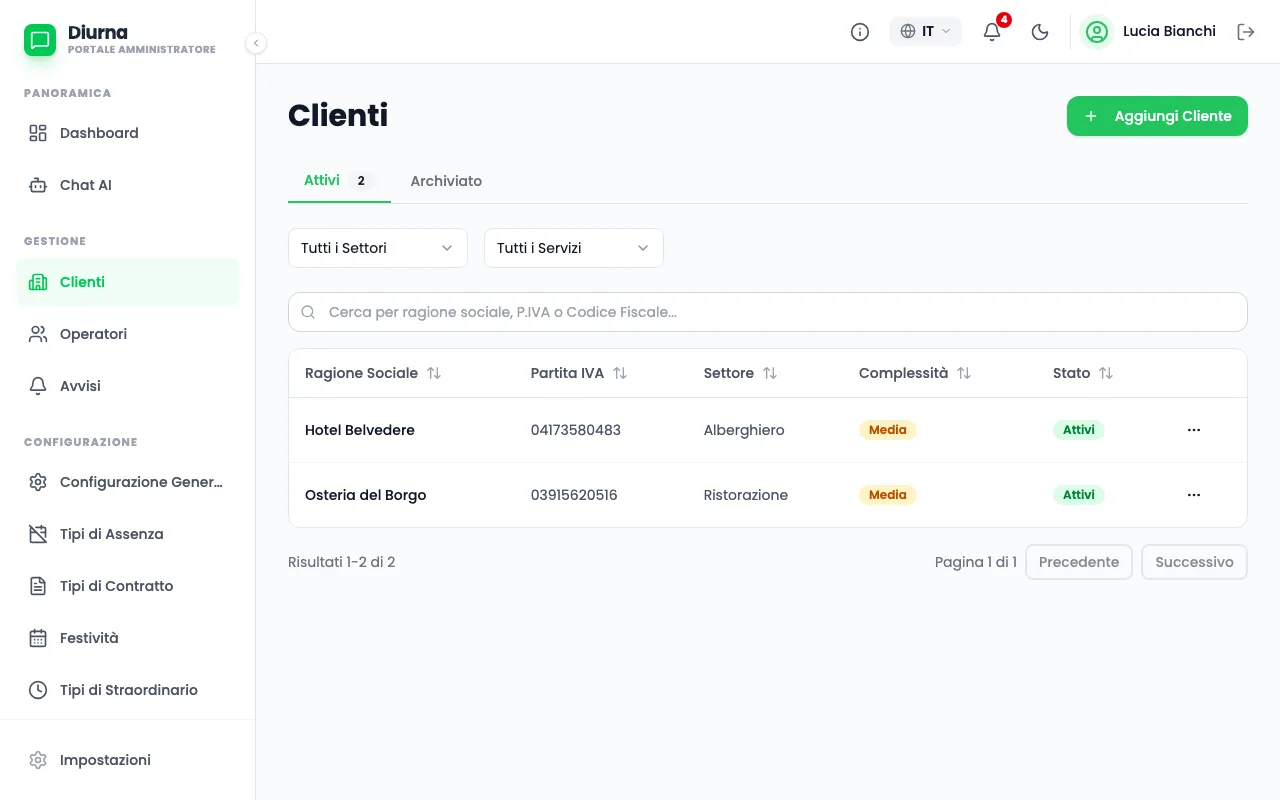Toggle dark mode moon icon
Screen dimensions: 1280x800
[1040, 32]
